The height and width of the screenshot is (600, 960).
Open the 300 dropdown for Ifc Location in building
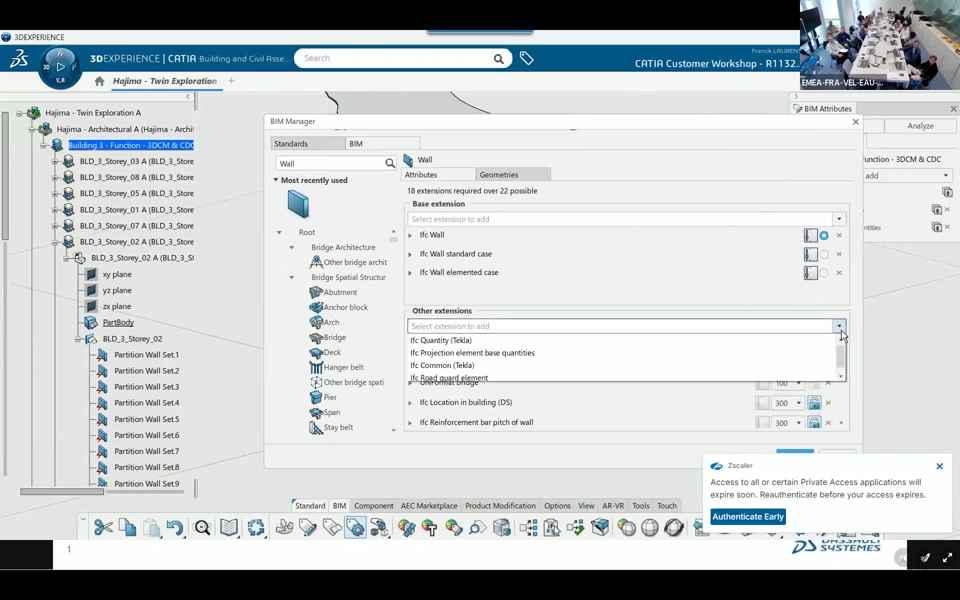pos(798,403)
